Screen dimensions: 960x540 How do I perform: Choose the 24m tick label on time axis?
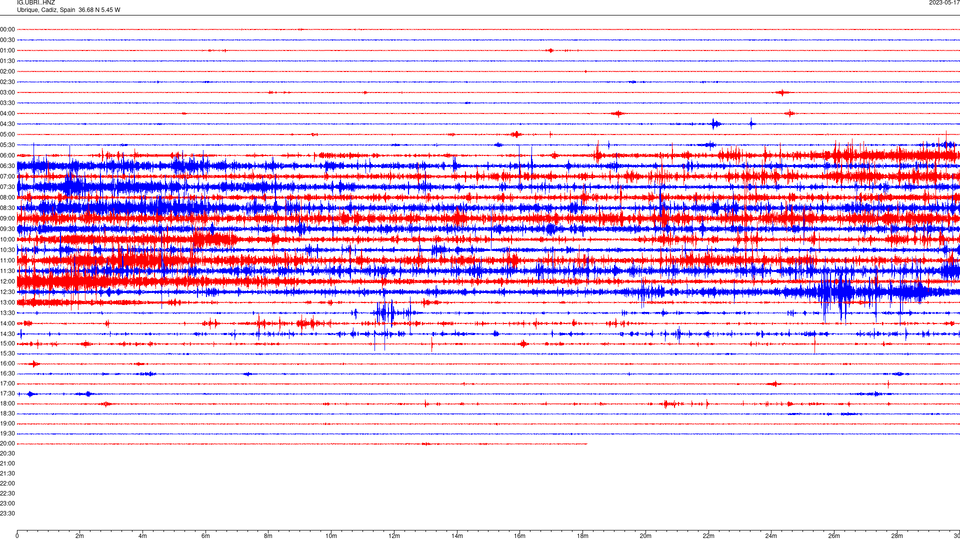coord(771,536)
